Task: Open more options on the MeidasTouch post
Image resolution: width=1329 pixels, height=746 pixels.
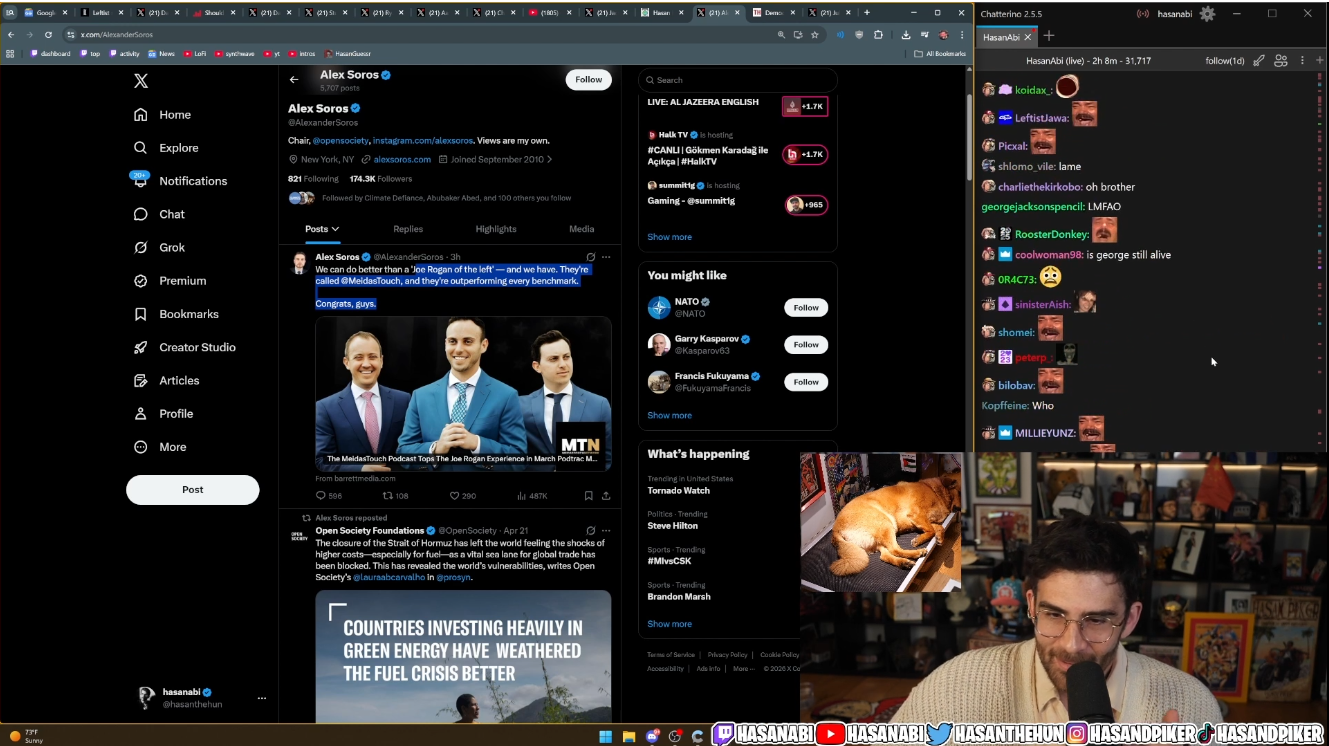Action: coord(606,257)
